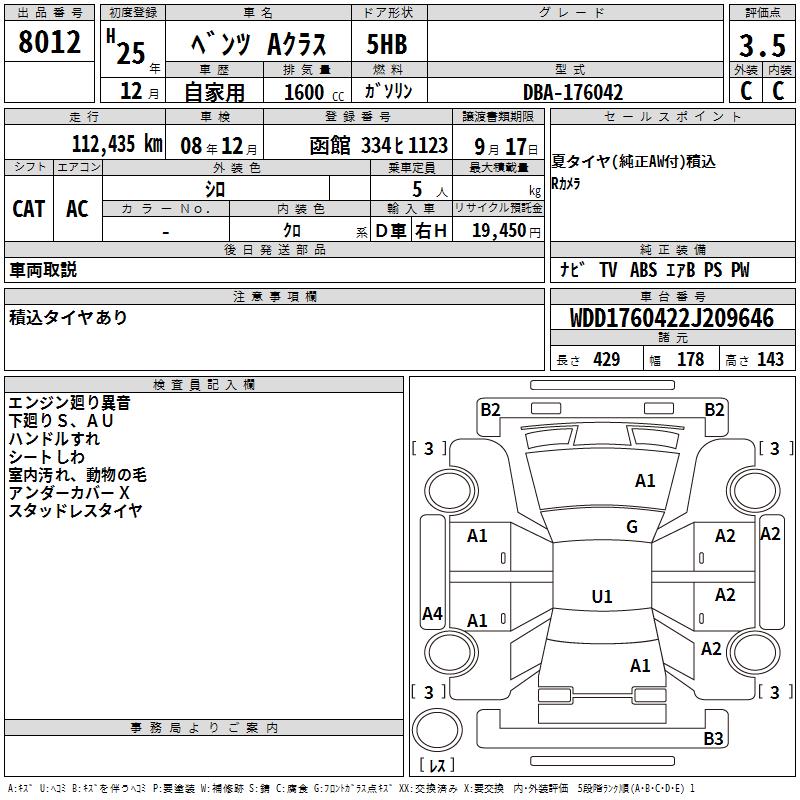
Task: Click the A1 mark on the hood
Action: (x=645, y=481)
